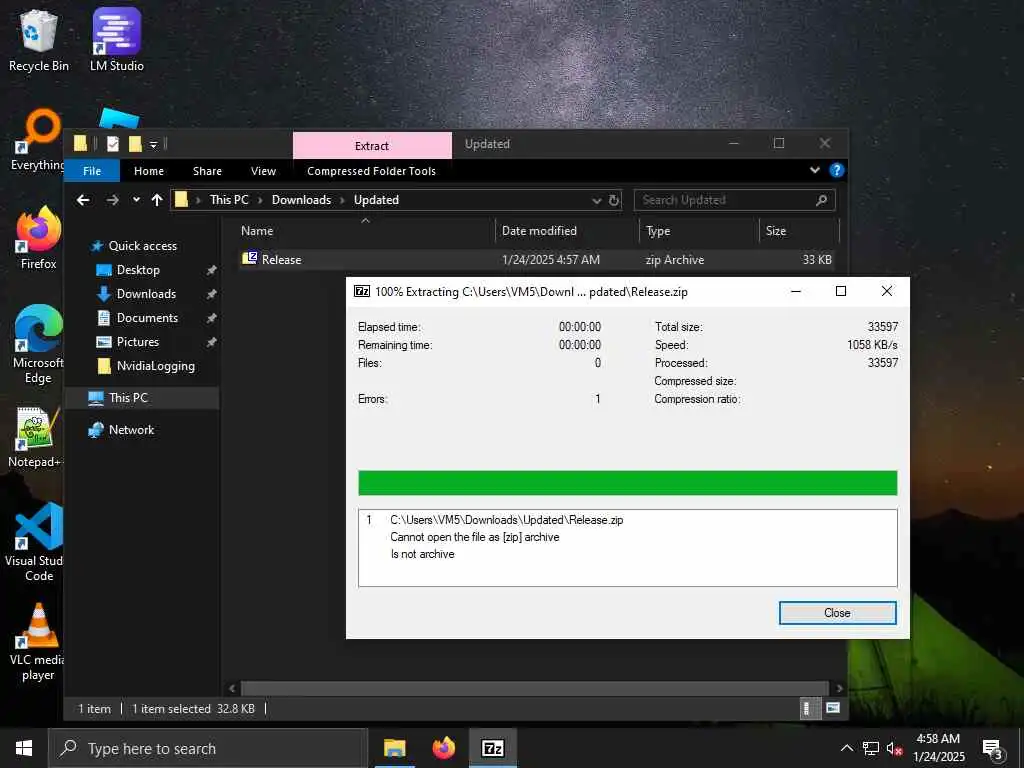1024x768 pixels.
Task: Click the muted volume tray icon
Action: [894, 749]
